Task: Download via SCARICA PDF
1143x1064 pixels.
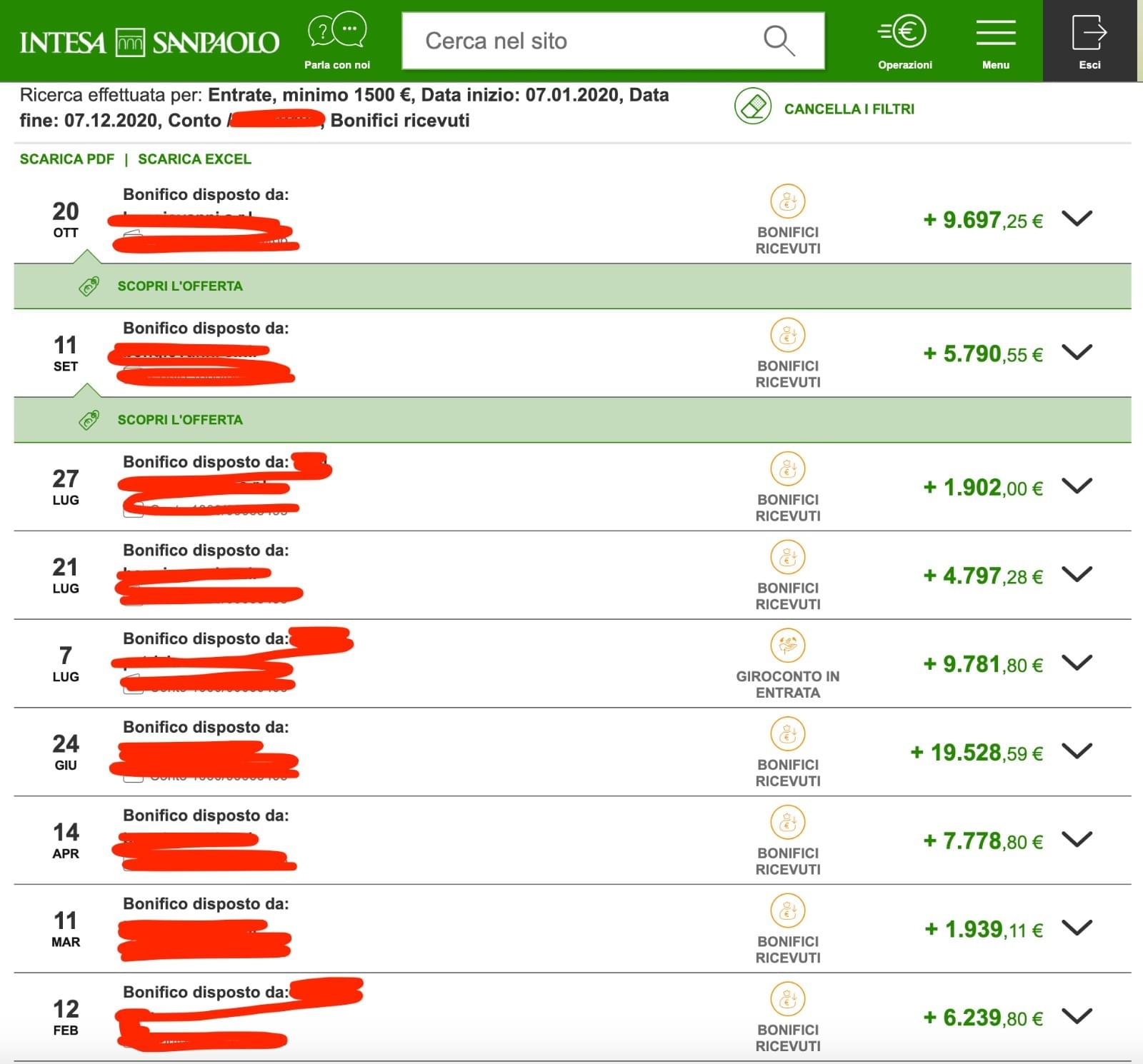Action: pos(66,159)
